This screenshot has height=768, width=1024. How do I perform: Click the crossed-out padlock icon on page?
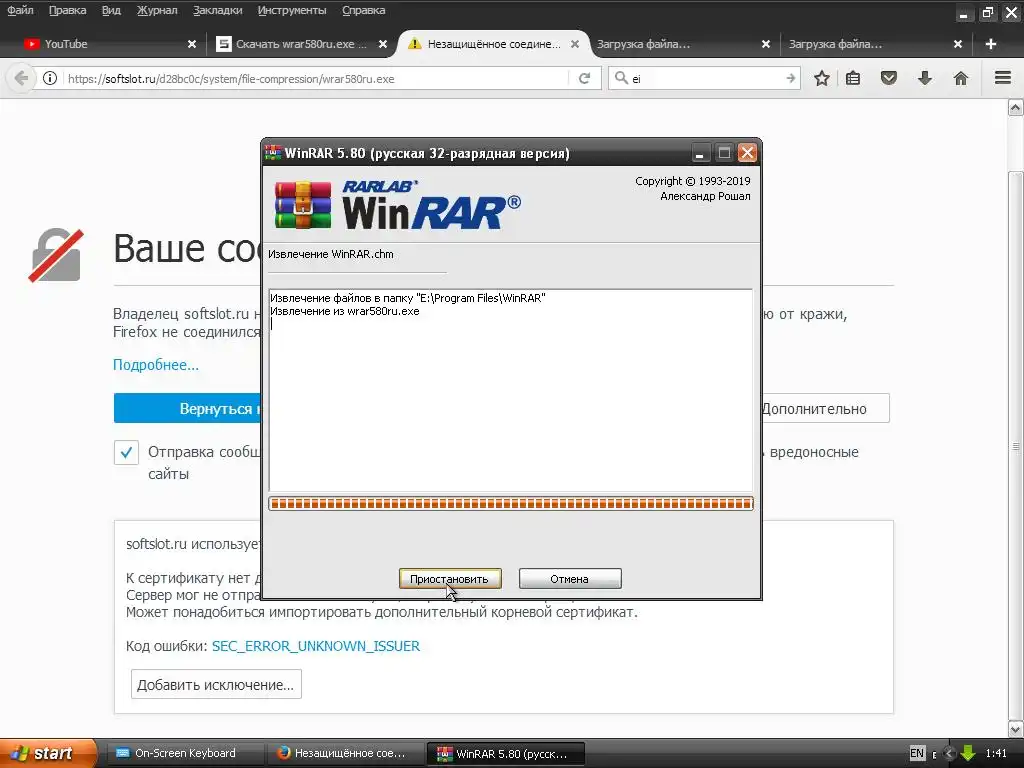point(56,255)
